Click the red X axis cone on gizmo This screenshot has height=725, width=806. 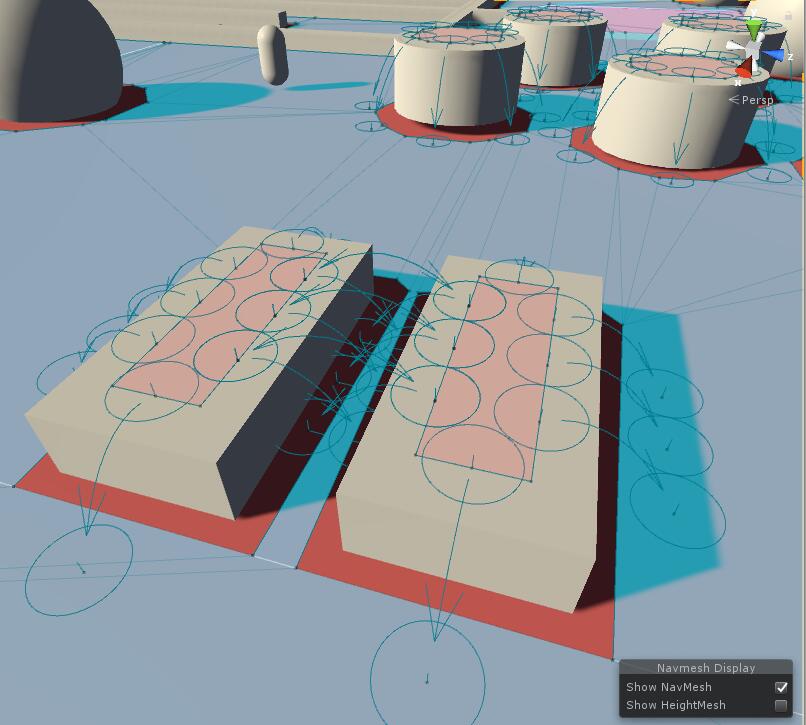745,68
